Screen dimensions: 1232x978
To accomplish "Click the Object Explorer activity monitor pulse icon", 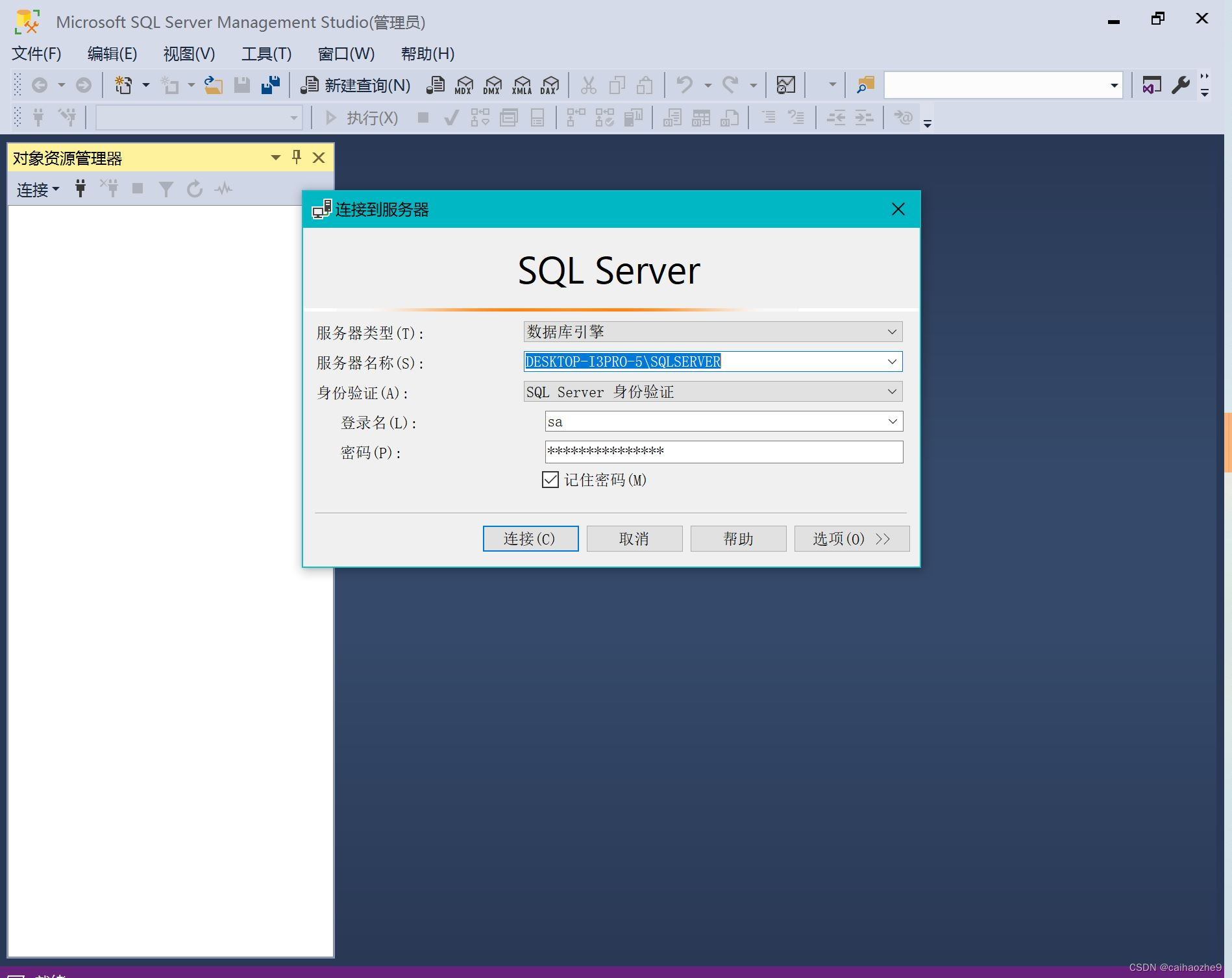I will pyautogui.click(x=223, y=189).
